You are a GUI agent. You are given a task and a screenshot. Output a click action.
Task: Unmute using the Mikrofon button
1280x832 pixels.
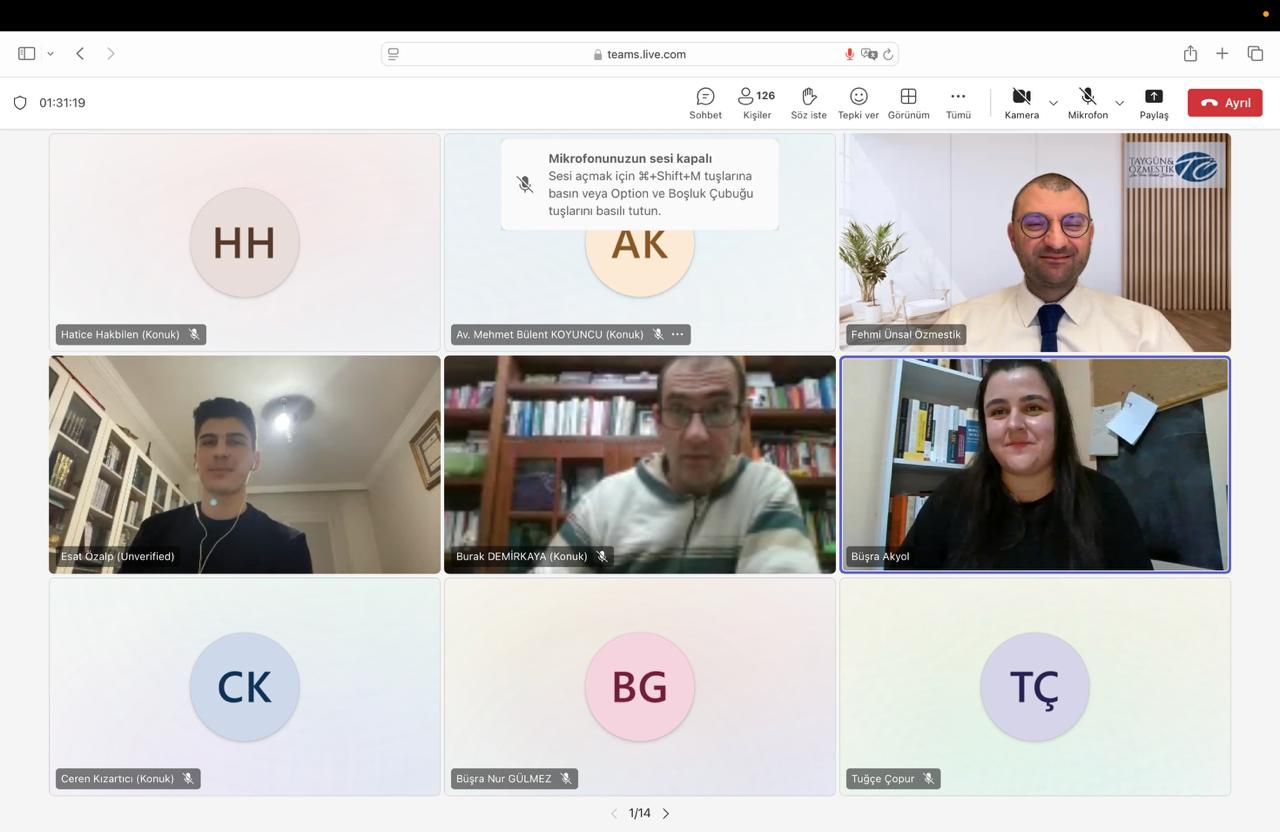pyautogui.click(x=1087, y=103)
